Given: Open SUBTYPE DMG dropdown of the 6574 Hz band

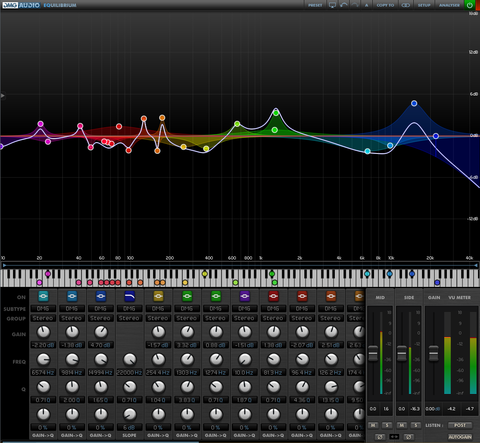Looking at the screenshot, I should click(43, 309).
